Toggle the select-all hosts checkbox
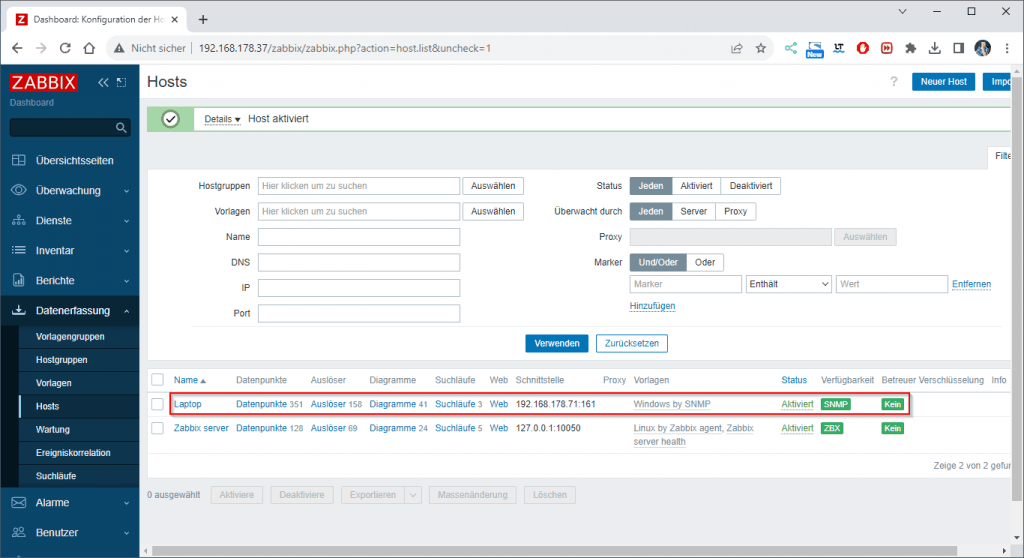Viewport: 1024px width, 558px height. [x=157, y=380]
